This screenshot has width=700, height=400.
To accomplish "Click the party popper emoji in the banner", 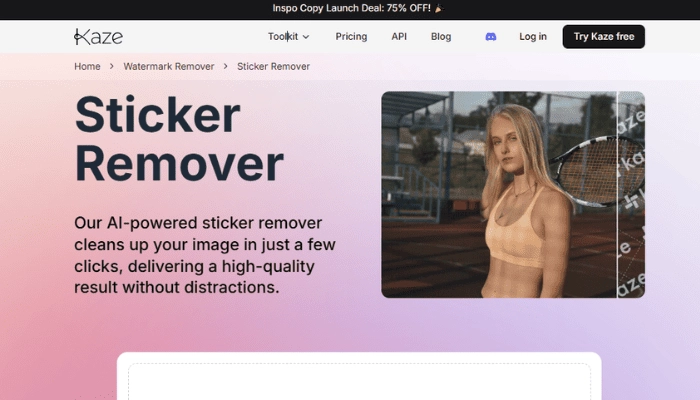I will (438, 8).
